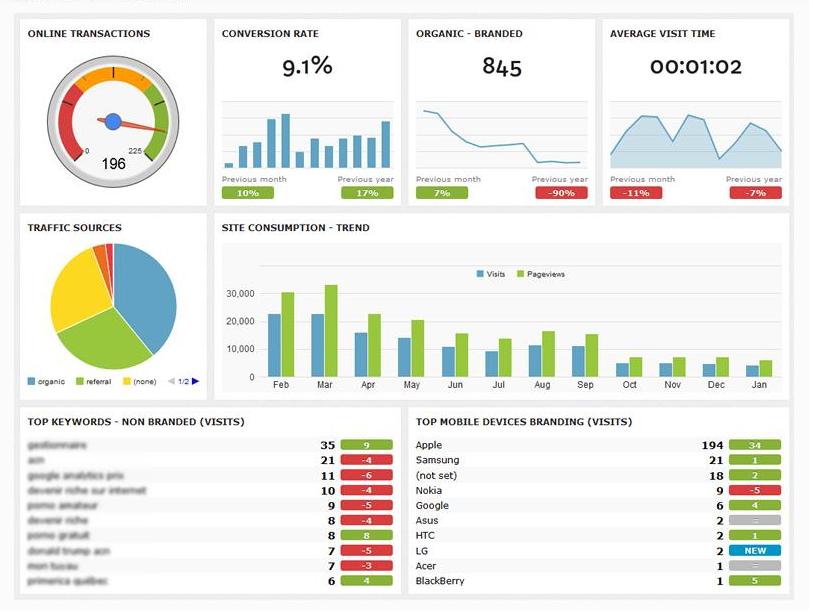Open the next legend page with the right arrow
813x616 pixels.
[195, 380]
